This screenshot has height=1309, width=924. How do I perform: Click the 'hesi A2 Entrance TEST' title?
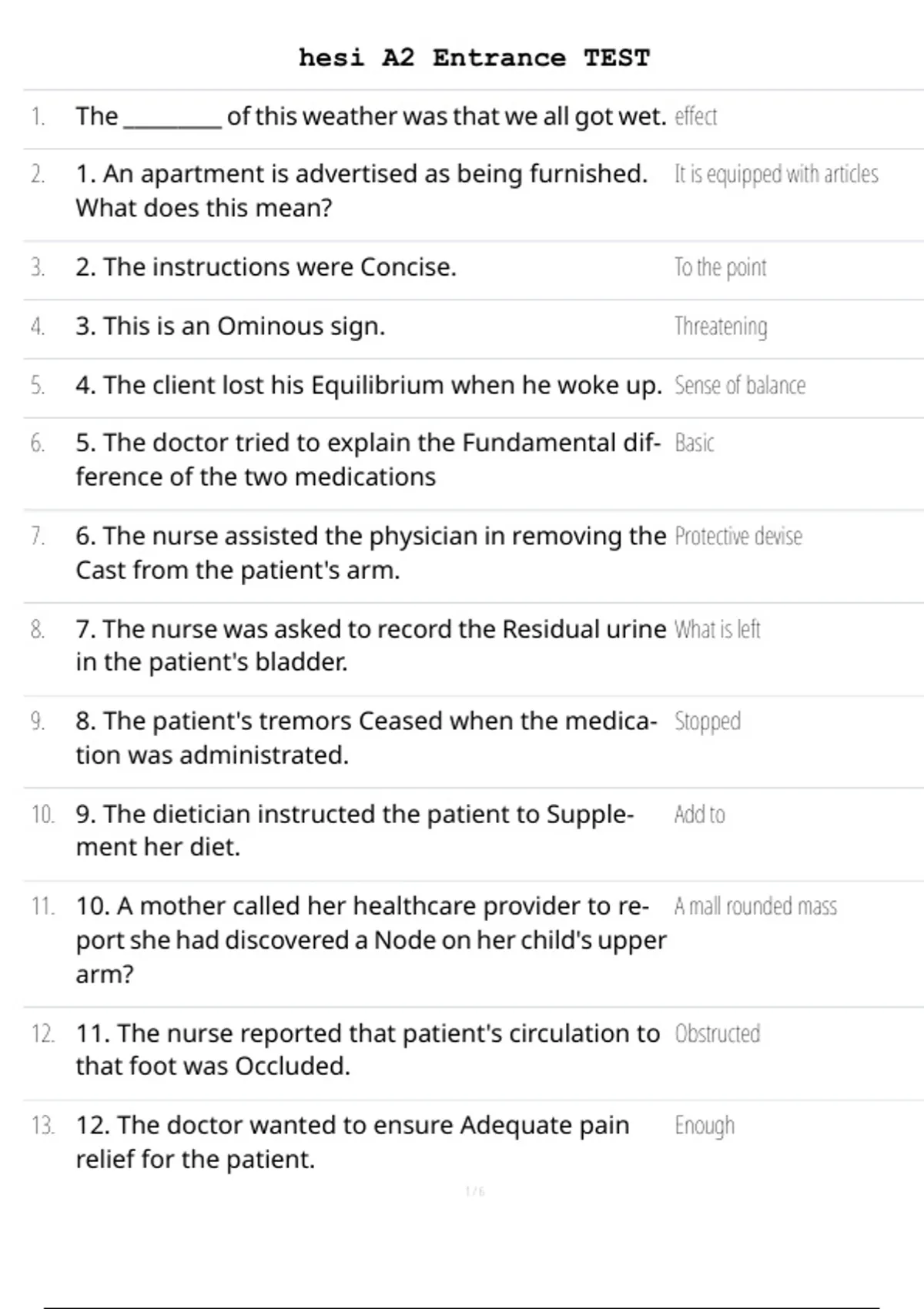474,58
